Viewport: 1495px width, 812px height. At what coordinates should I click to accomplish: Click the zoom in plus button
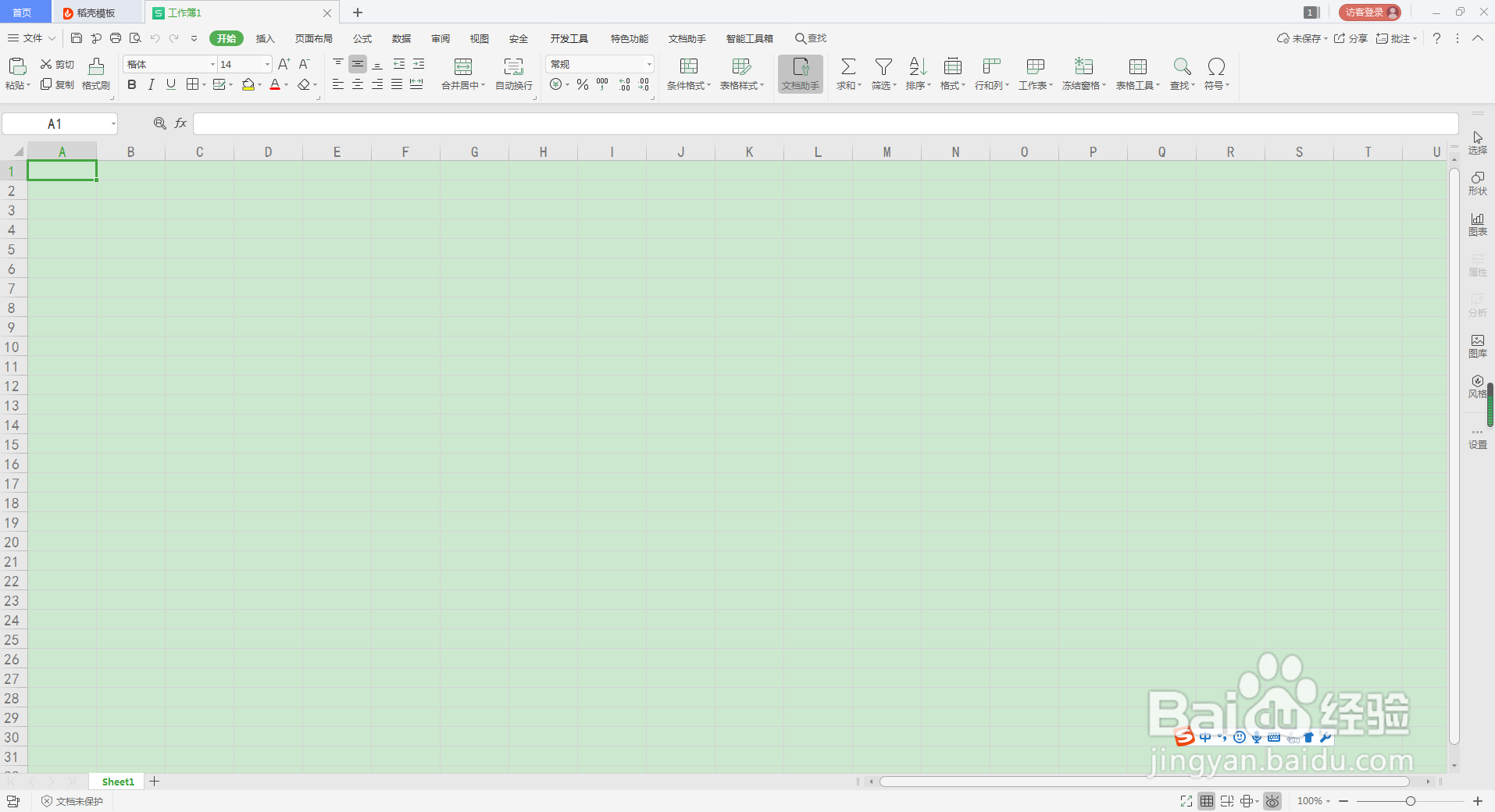pos(1478,801)
